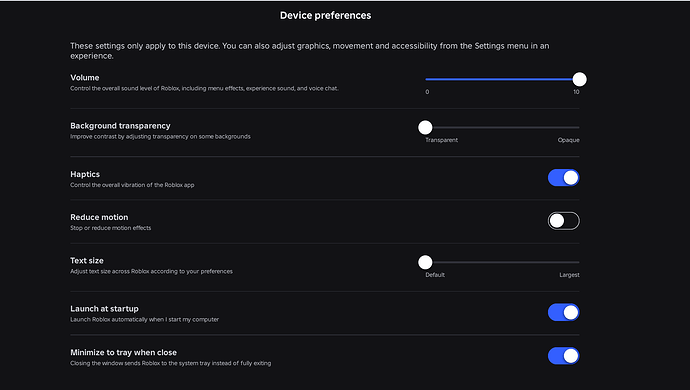
Task: Click the Largest text size label
Action: coord(569,275)
